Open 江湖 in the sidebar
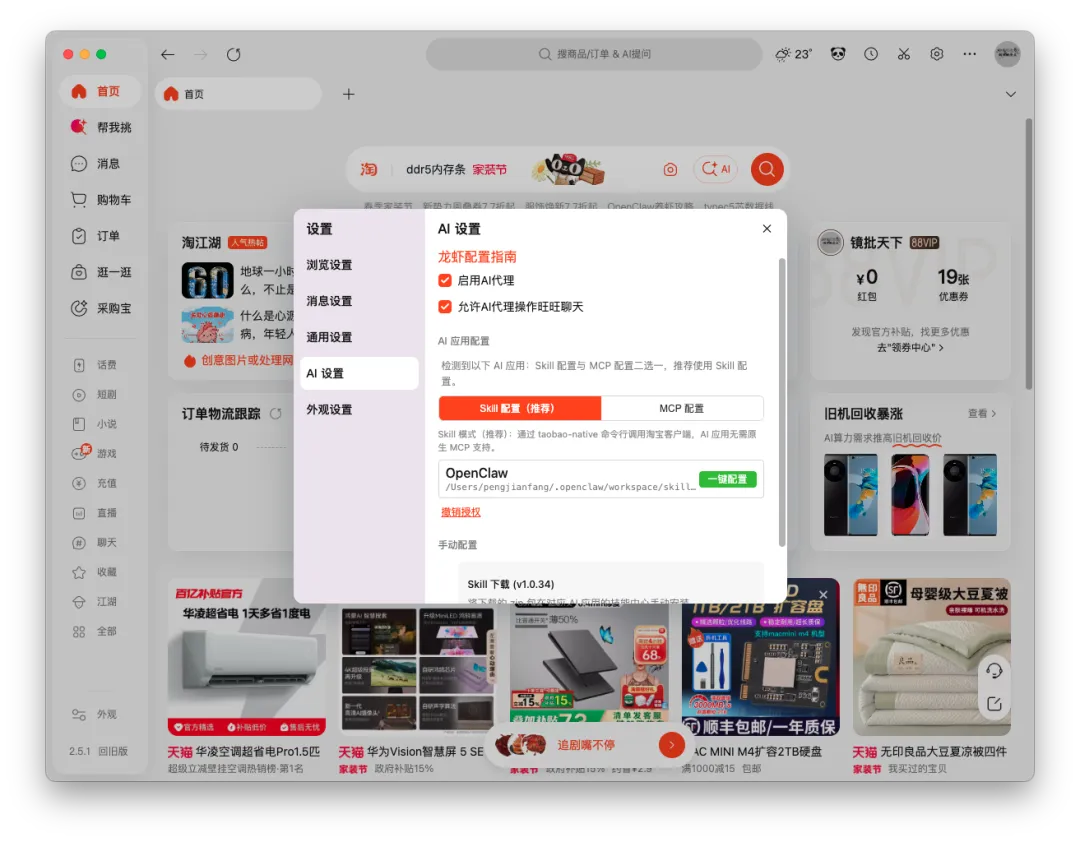The width and height of the screenshot is (1080, 842). 96,602
